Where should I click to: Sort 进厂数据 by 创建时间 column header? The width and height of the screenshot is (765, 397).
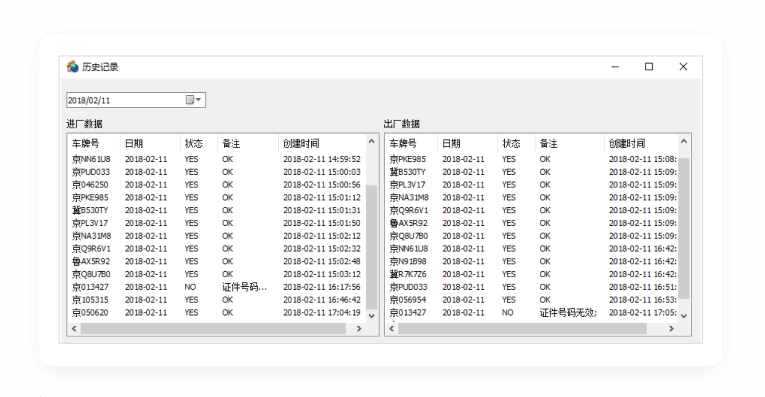322,143
